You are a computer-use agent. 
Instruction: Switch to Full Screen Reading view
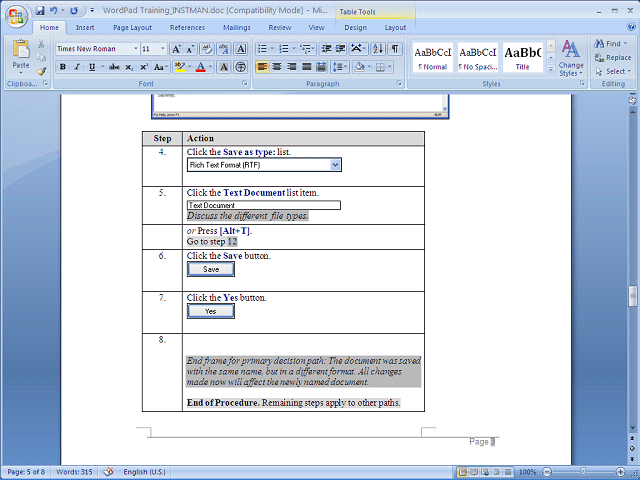pyautogui.click(x=474, y=472)
